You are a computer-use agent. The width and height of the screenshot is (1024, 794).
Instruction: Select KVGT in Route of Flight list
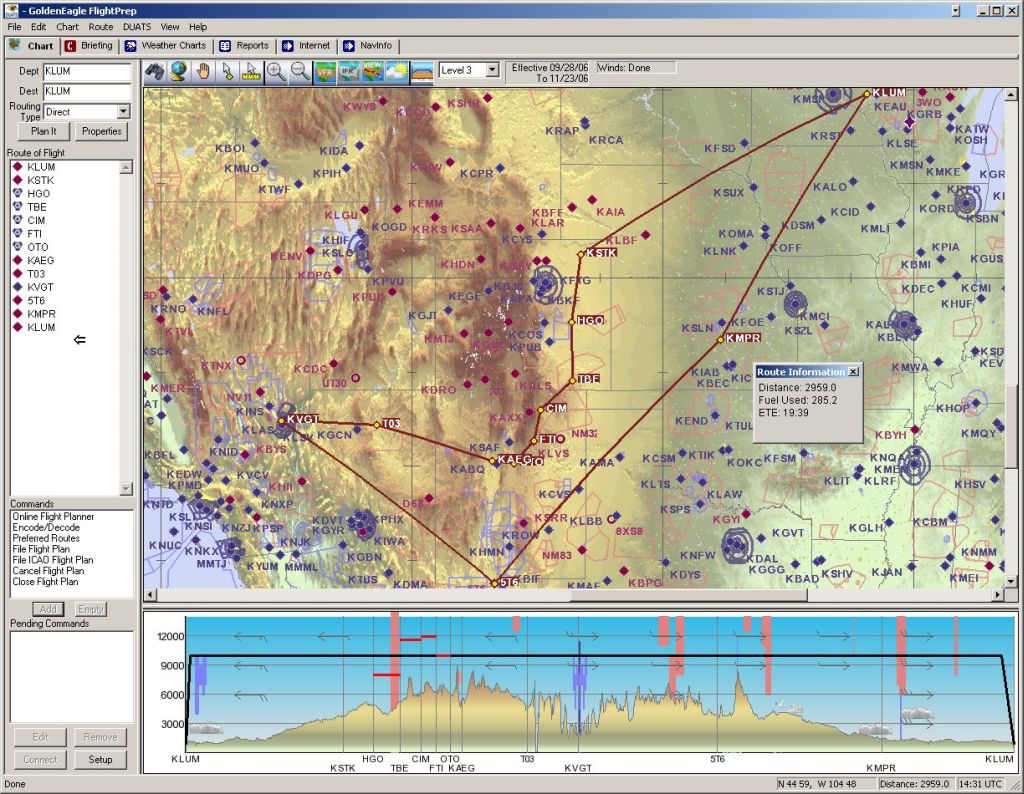point(40,287)
